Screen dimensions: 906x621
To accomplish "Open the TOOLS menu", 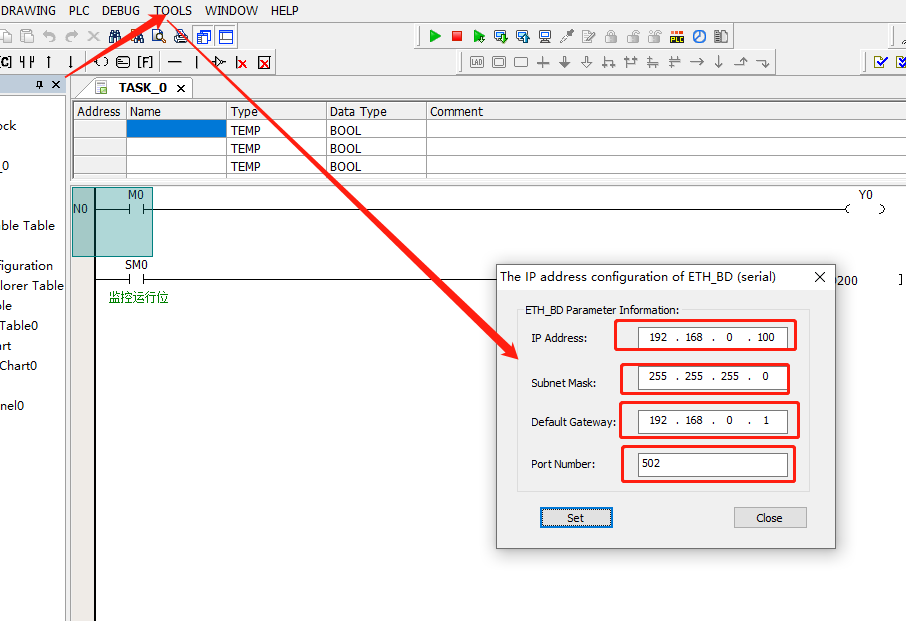I will [173, 11].
